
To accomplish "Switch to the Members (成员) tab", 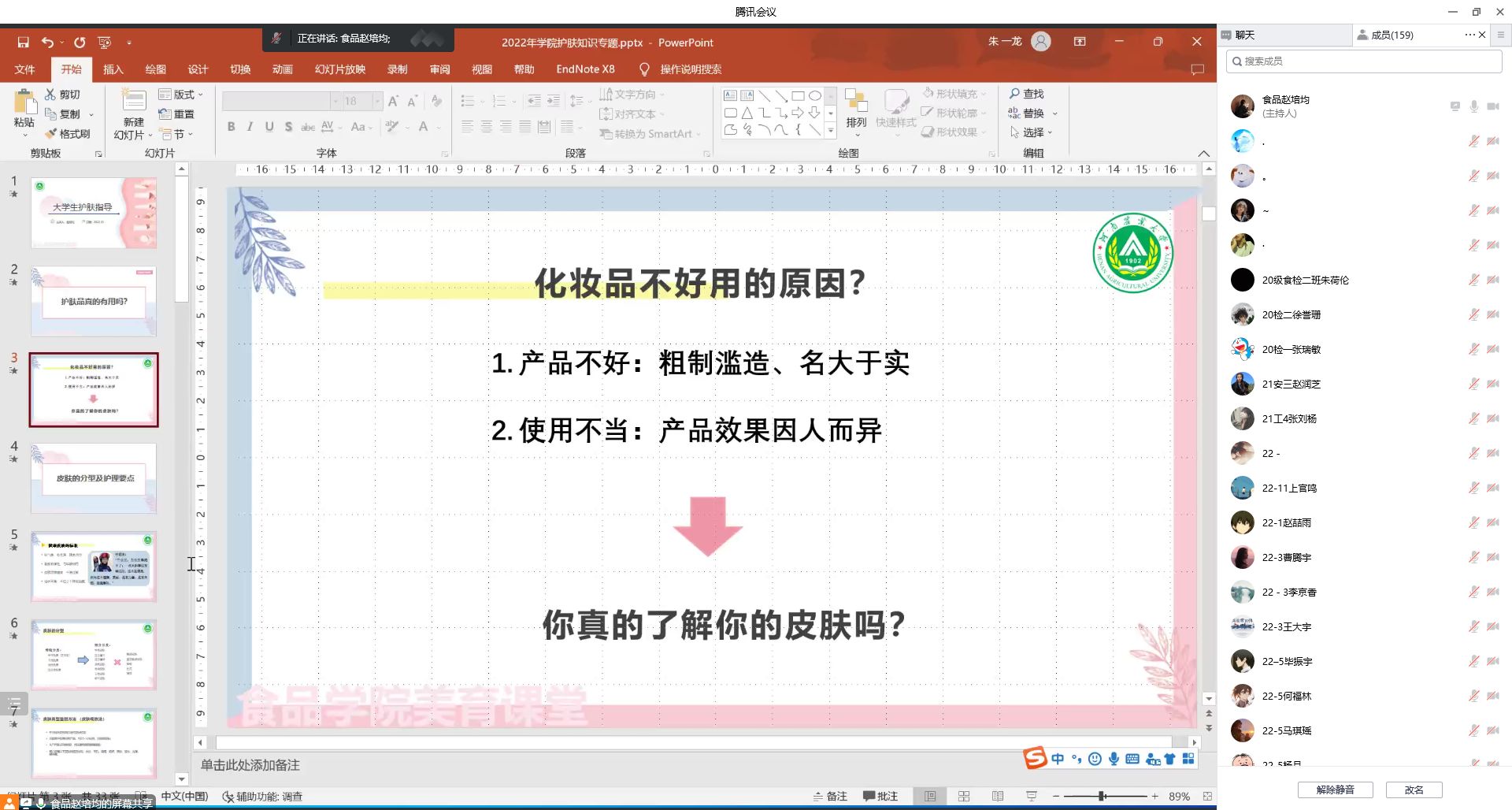I will tap(1391, 35).
